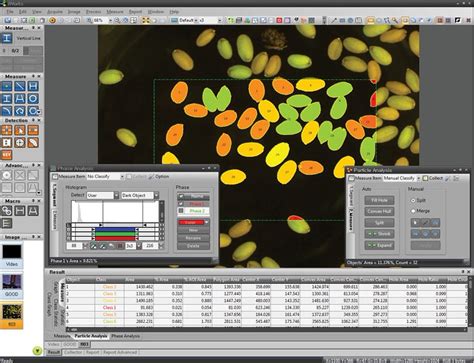Open the Detect User dropdown
Viewport: 474px width, 363px height.
point(116,195)
